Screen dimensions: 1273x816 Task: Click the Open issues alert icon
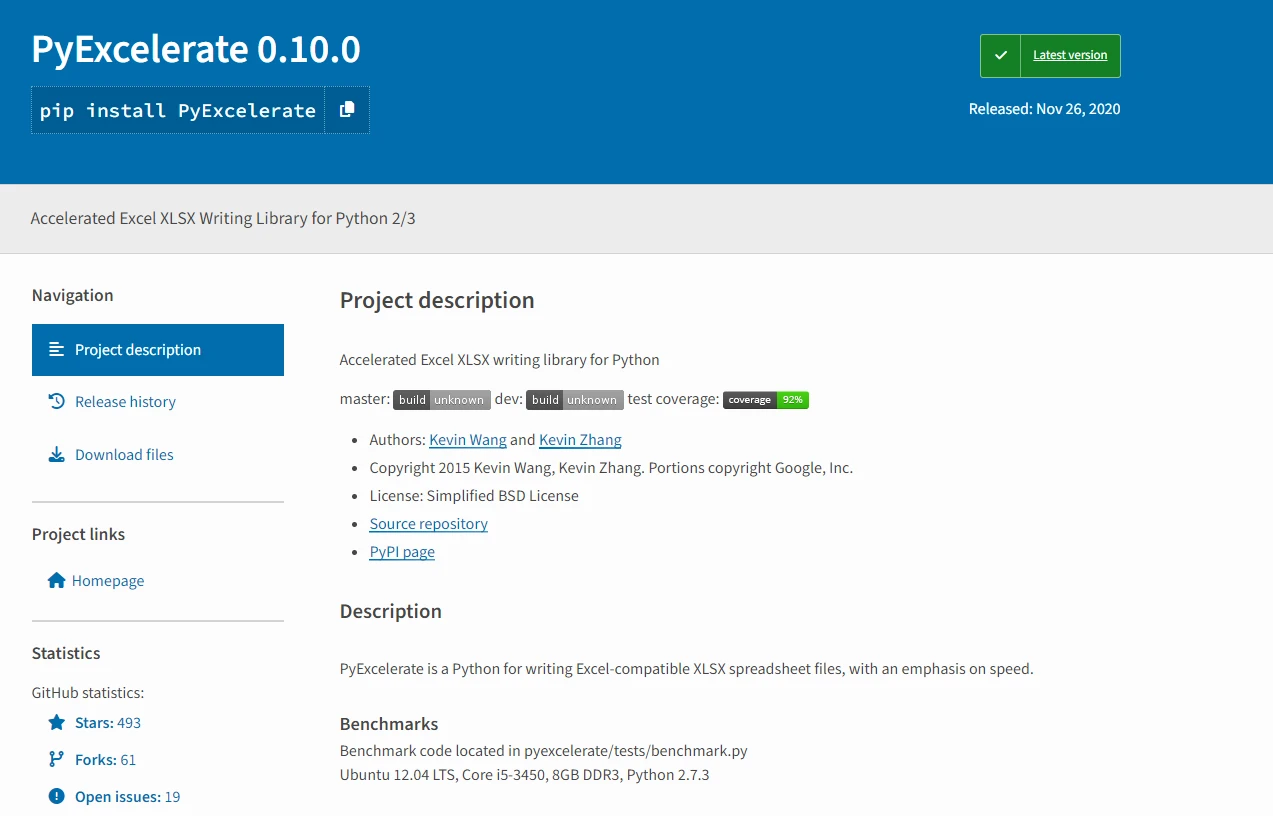point(57,797)
